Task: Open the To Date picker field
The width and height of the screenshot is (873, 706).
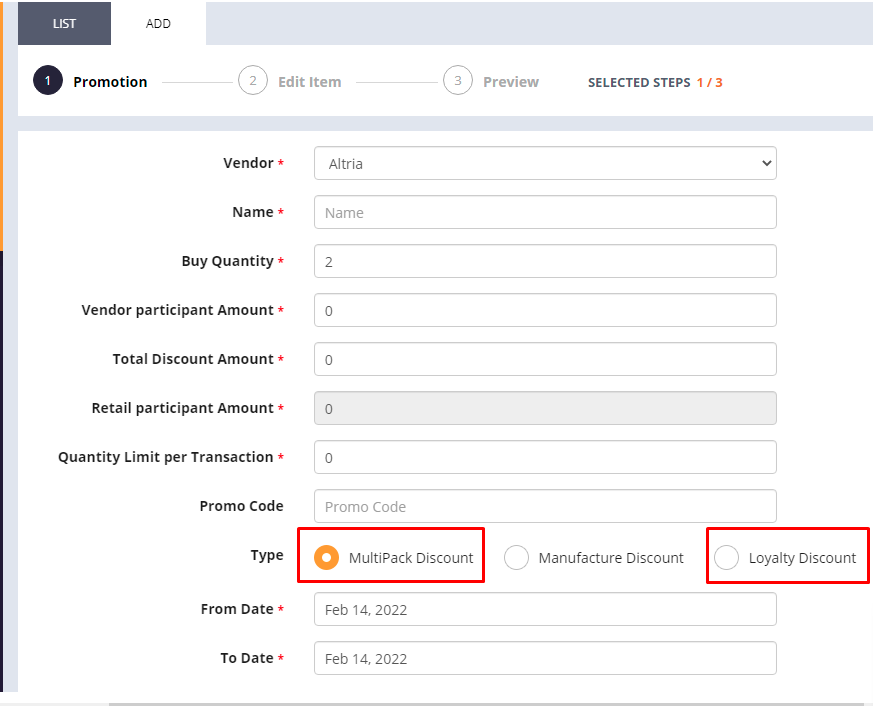Action: [545, 658]
